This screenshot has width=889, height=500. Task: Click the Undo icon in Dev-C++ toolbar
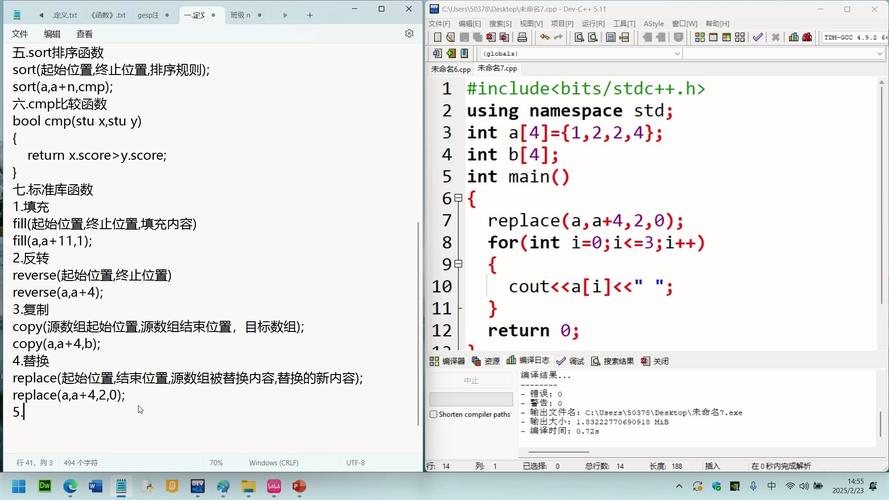pyautogui.click(x=545, y=37)
